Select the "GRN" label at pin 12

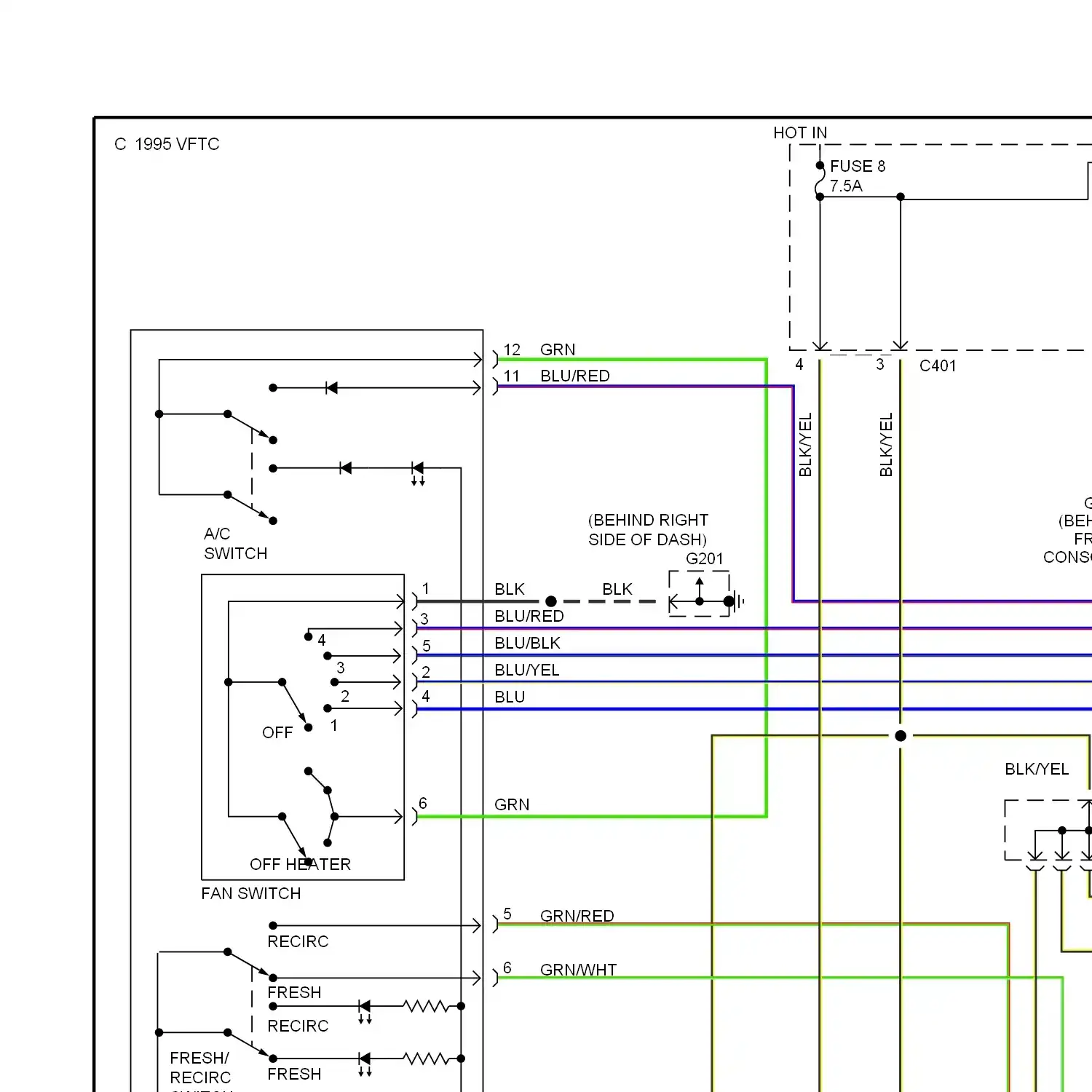tap(558, 349)
